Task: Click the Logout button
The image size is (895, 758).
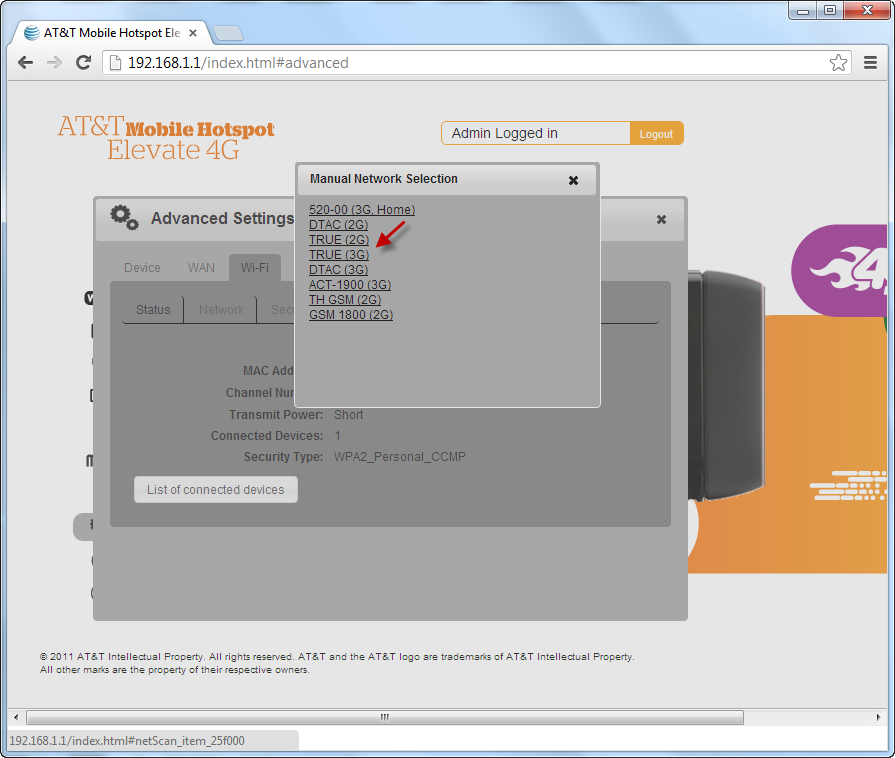Action: [x=656, y=134]
